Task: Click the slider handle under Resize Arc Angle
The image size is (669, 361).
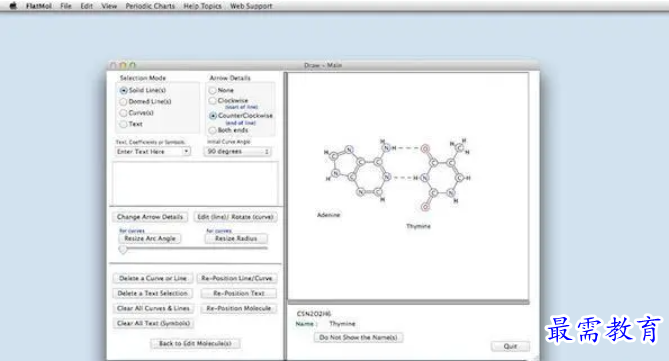Action: (x=123, y=249)
